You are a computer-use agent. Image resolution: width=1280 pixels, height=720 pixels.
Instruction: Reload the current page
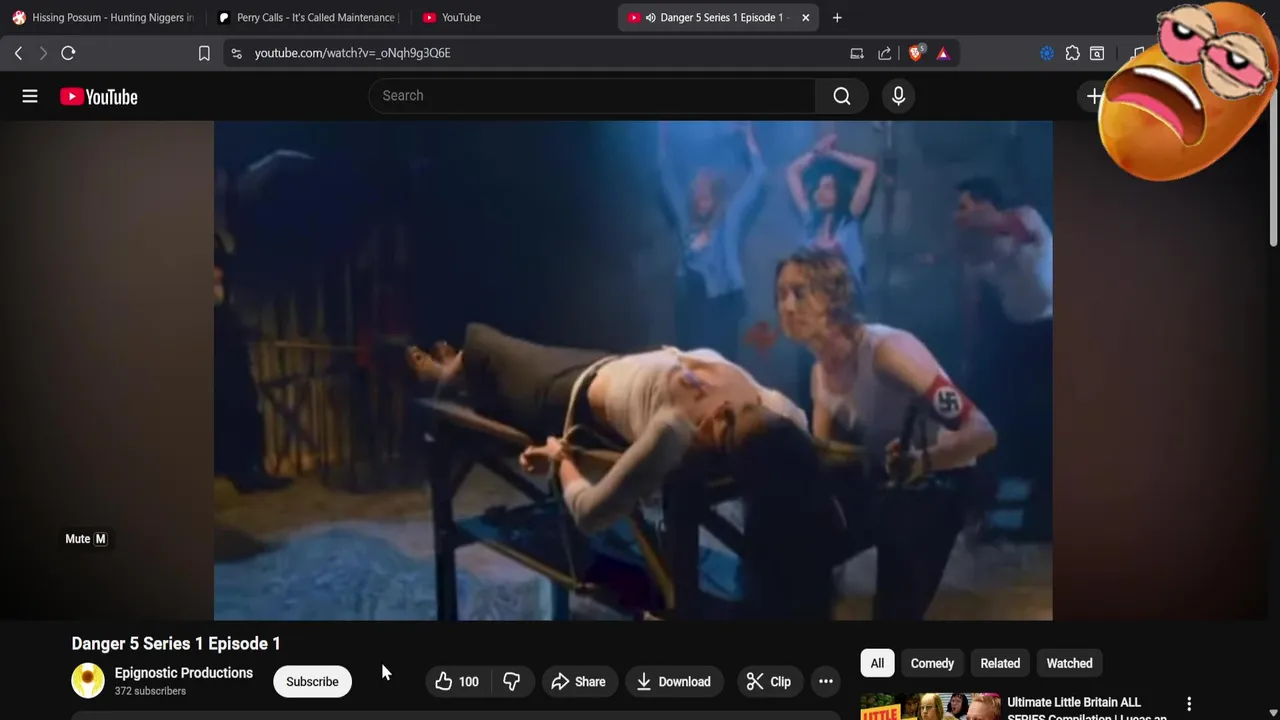68,53
